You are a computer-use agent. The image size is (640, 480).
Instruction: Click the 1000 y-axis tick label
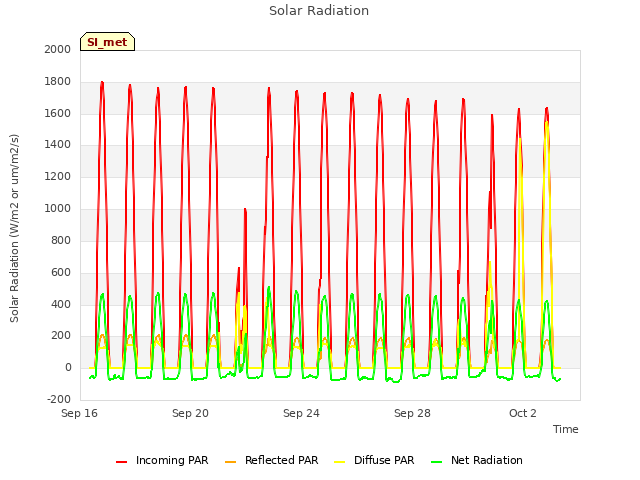tap(58, 209)
